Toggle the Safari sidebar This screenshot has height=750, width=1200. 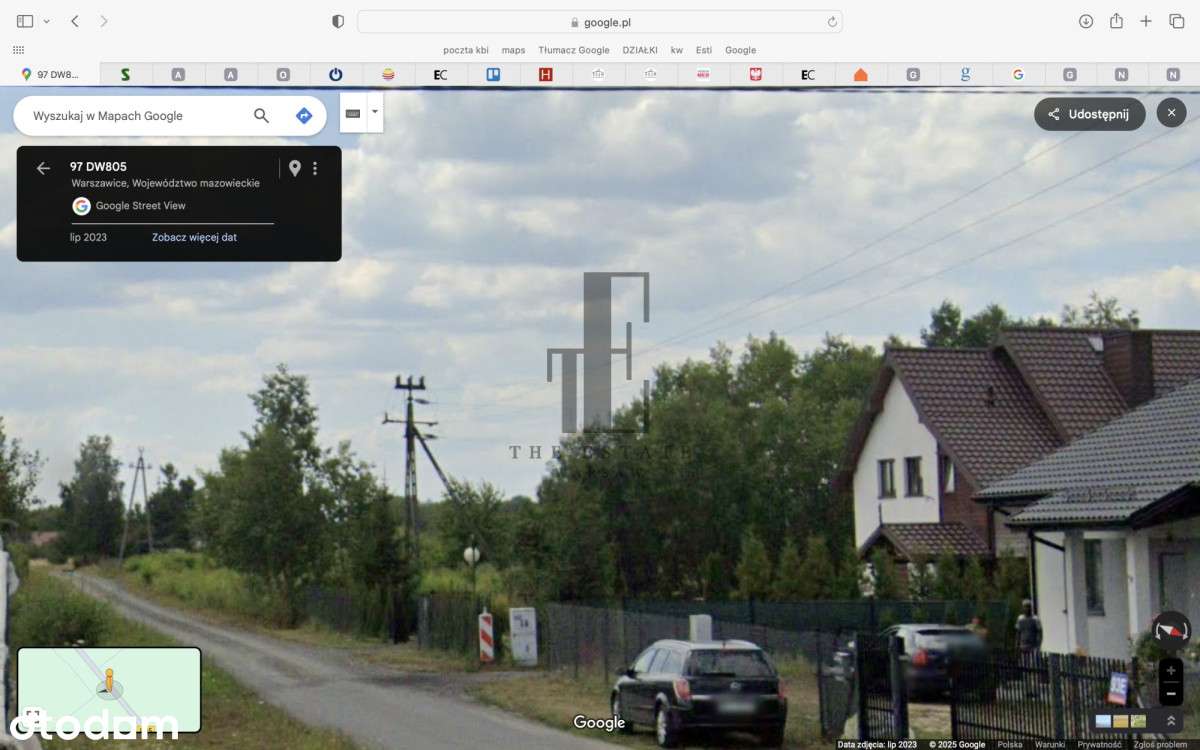[25, 21]
